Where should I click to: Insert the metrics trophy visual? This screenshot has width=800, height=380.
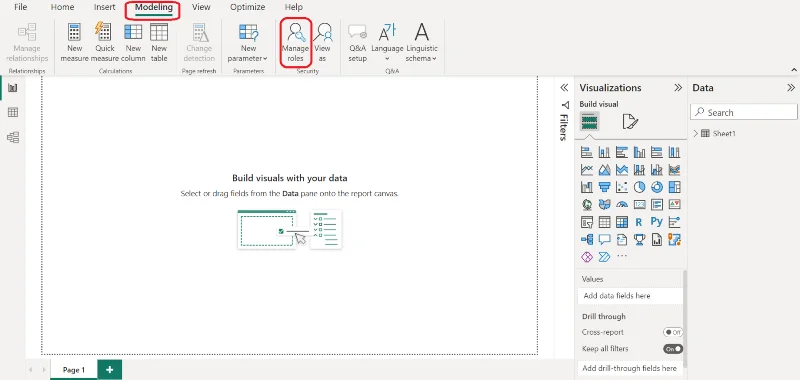639,239
